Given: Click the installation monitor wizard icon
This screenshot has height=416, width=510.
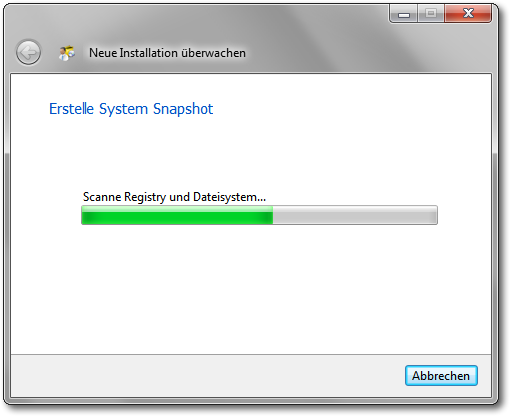Looking at the screenshot, I should click(x=67, y=53).
